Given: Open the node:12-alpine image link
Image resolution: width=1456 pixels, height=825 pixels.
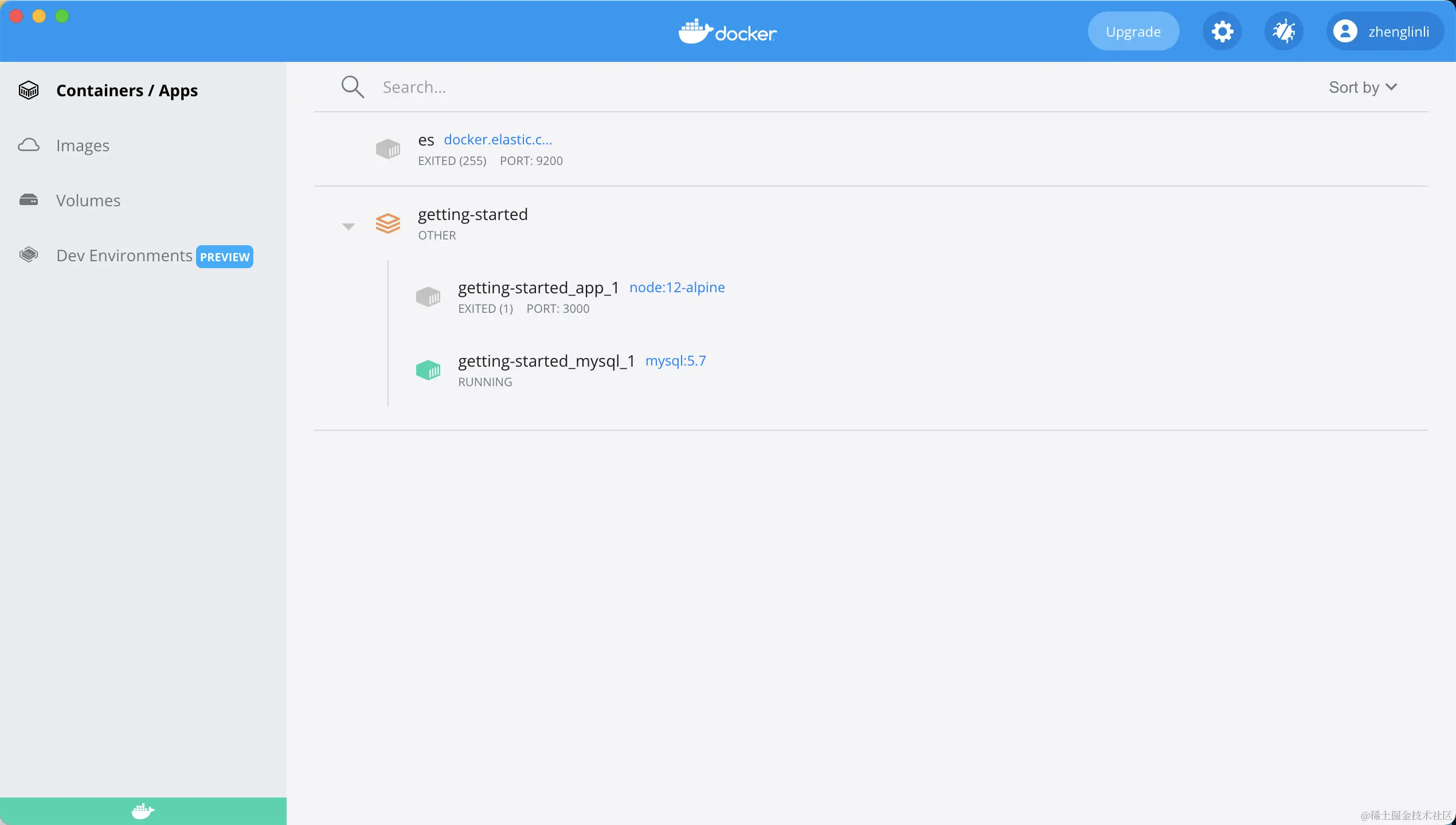Looking at the screenshot, I should coord(677,287).
